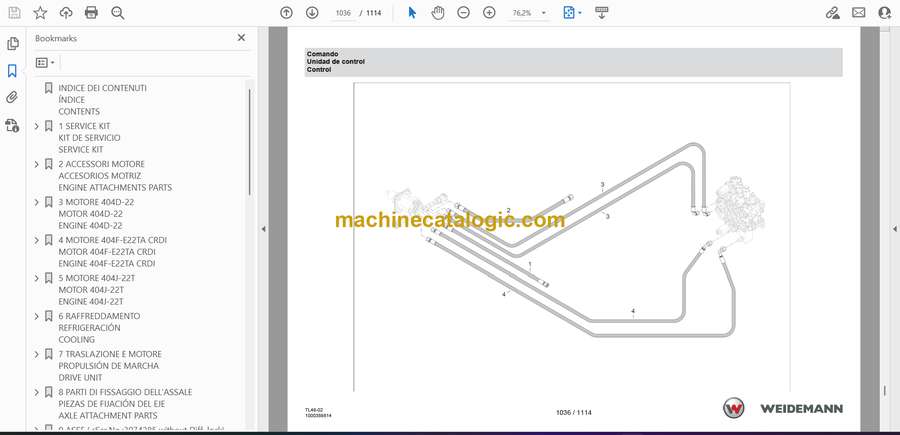Image resolution: width=900 pixels, height=435 pixels.
Task: Open the security lock panel icon
Action: point(12,125)
